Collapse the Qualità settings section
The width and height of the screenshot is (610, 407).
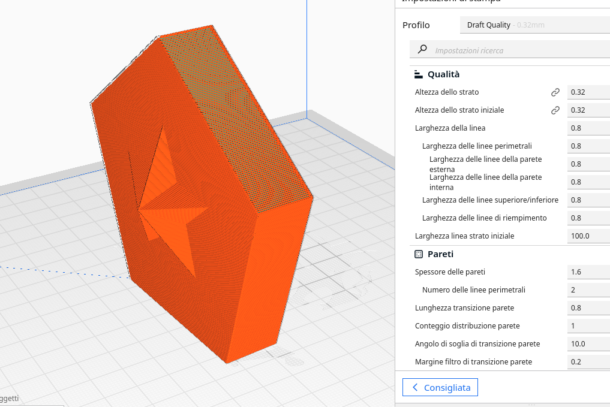tap(443, 74)
